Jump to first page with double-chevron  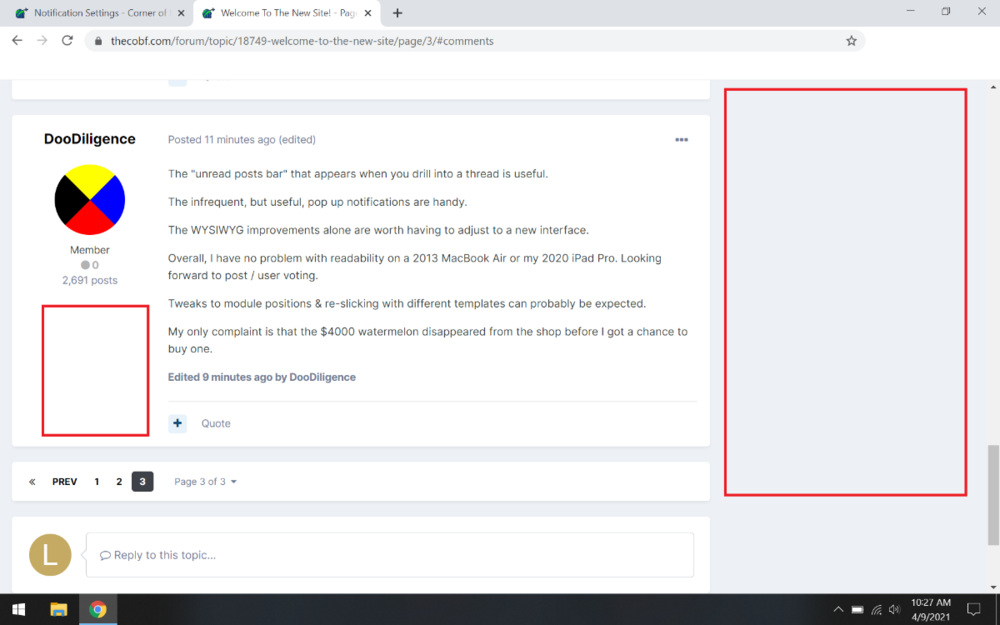pos(32,482)
